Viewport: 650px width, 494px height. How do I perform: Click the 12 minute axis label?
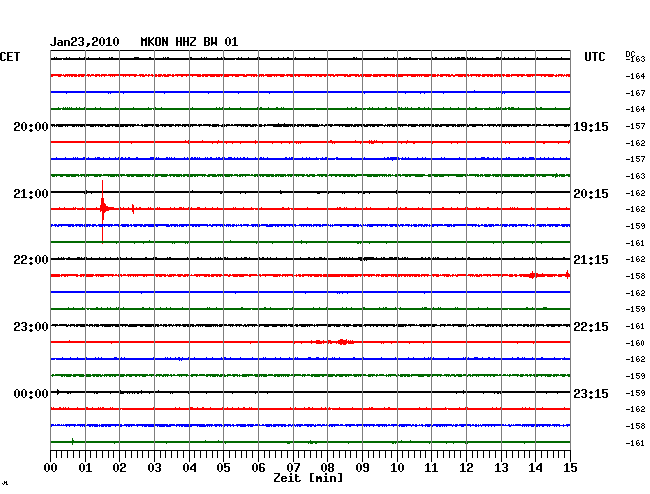(x=466, y=468)
